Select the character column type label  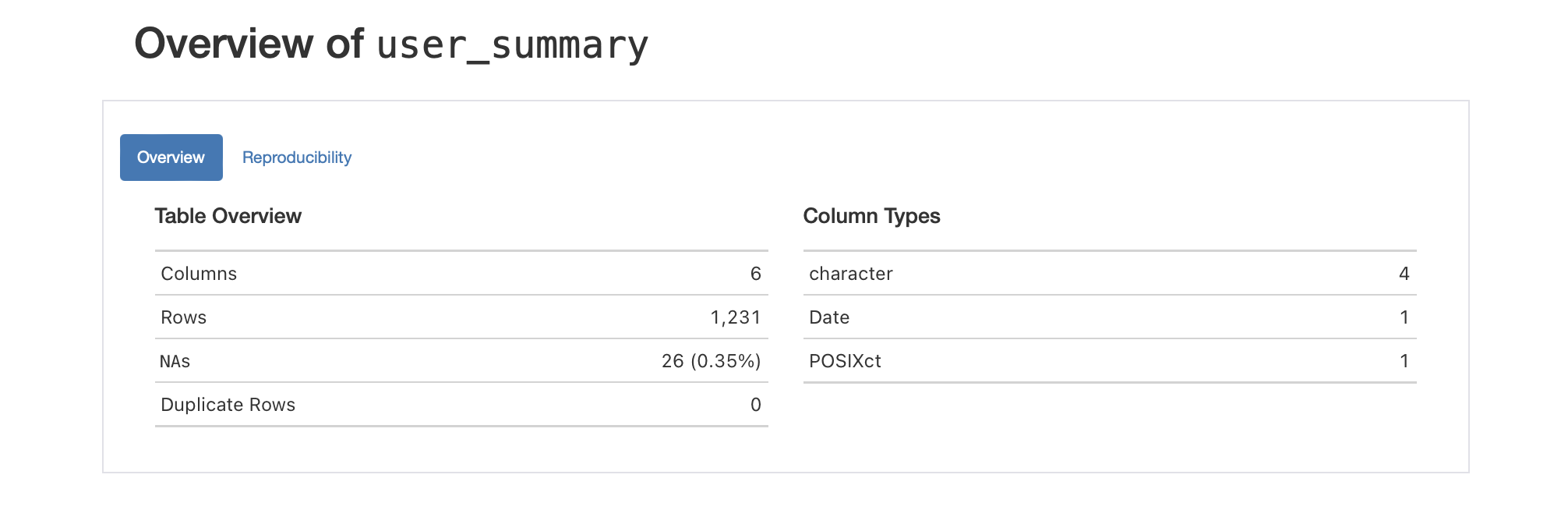pyautogui.click(x=851, y=274)
